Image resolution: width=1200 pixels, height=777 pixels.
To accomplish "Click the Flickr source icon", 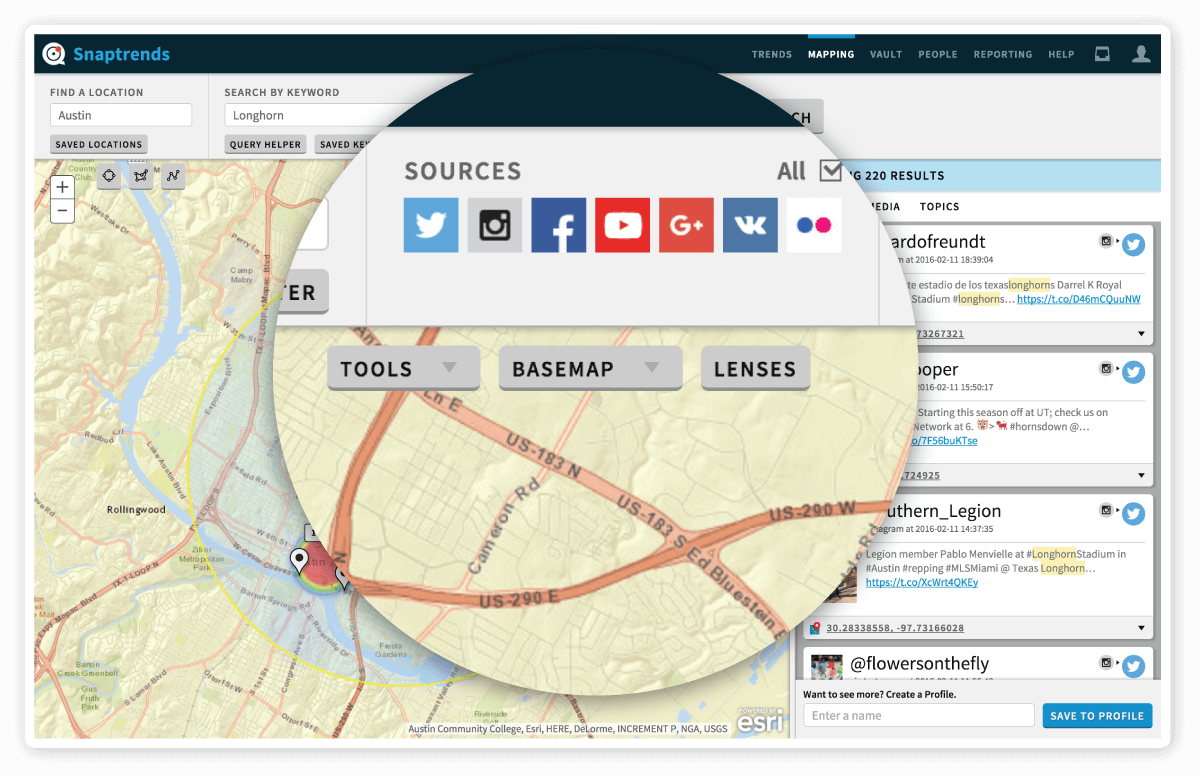I will 814,225.
